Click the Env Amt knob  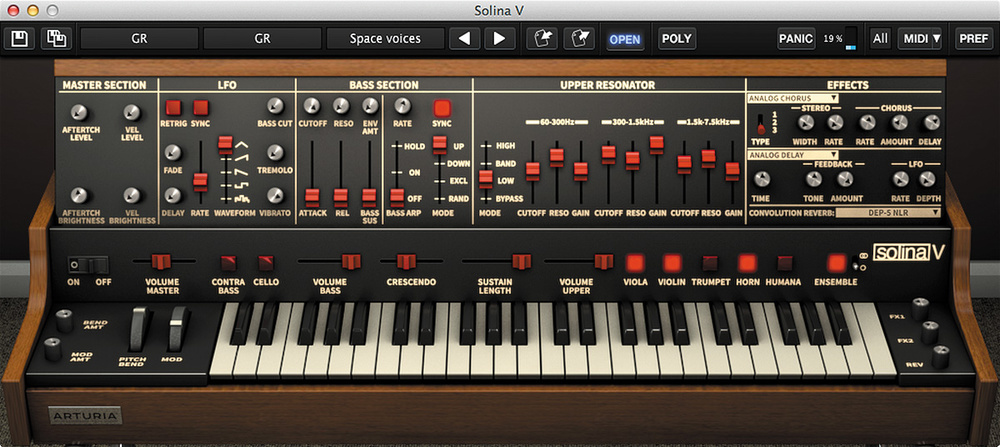tap(370, 106)
